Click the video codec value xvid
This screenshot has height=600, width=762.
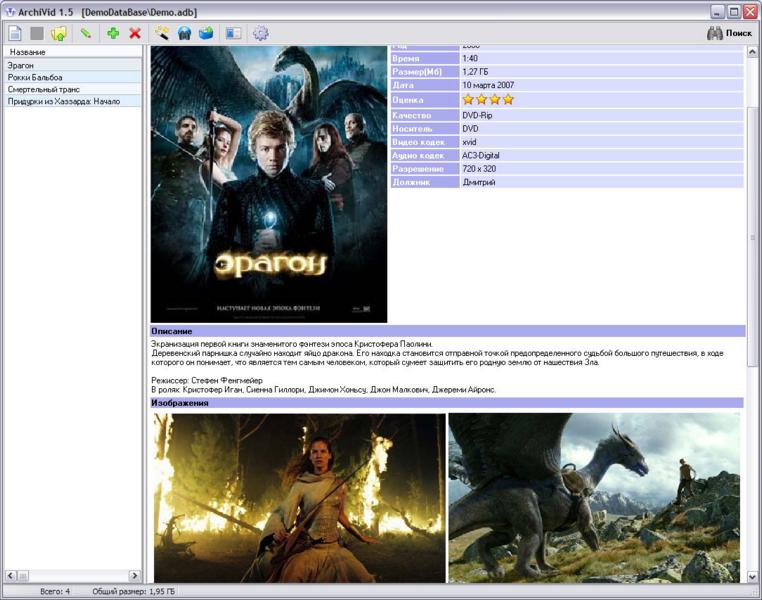469,142
